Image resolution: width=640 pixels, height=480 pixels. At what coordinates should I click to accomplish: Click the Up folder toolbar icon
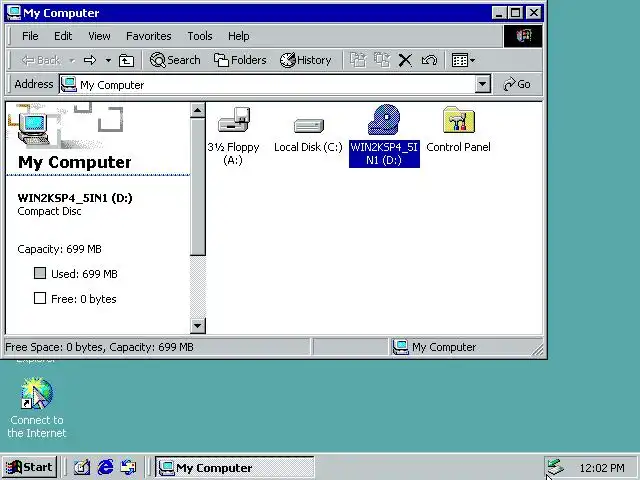click(126, 60)
